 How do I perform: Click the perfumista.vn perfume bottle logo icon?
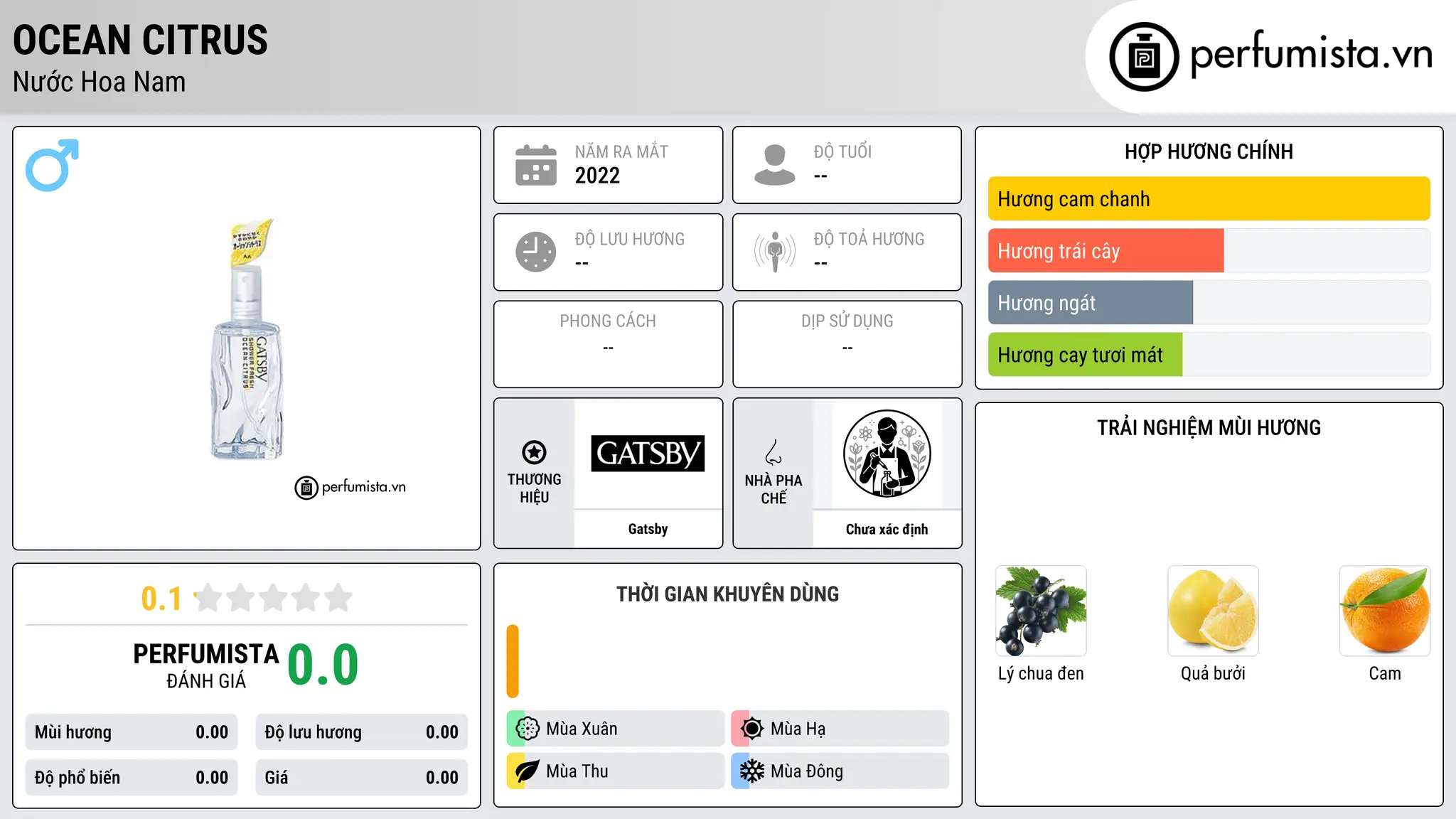(1144, 57)
